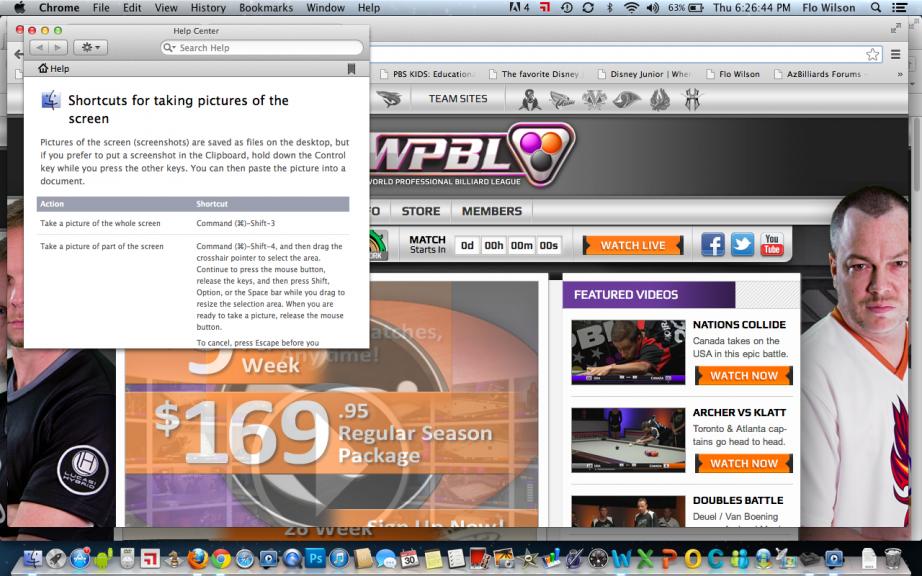
Task: Open the History menu
Action: (x=208, y=8)
